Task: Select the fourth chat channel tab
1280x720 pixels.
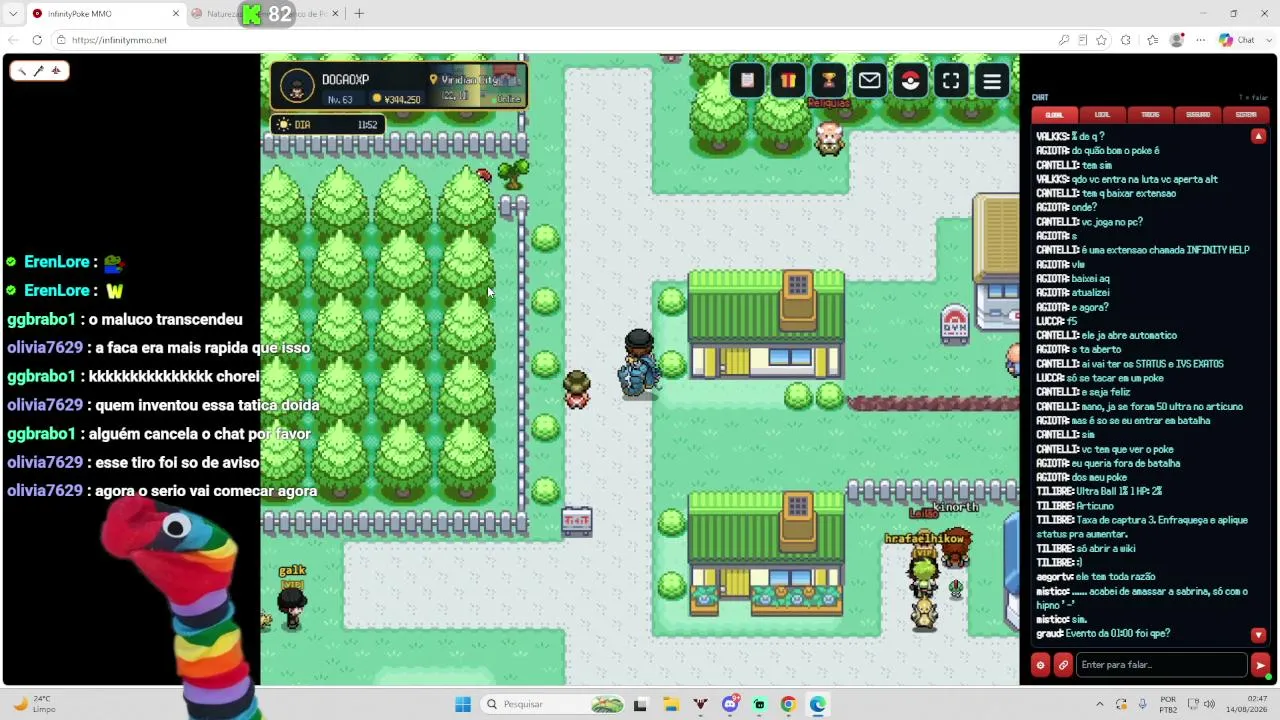Action: tap(1198, 114)
